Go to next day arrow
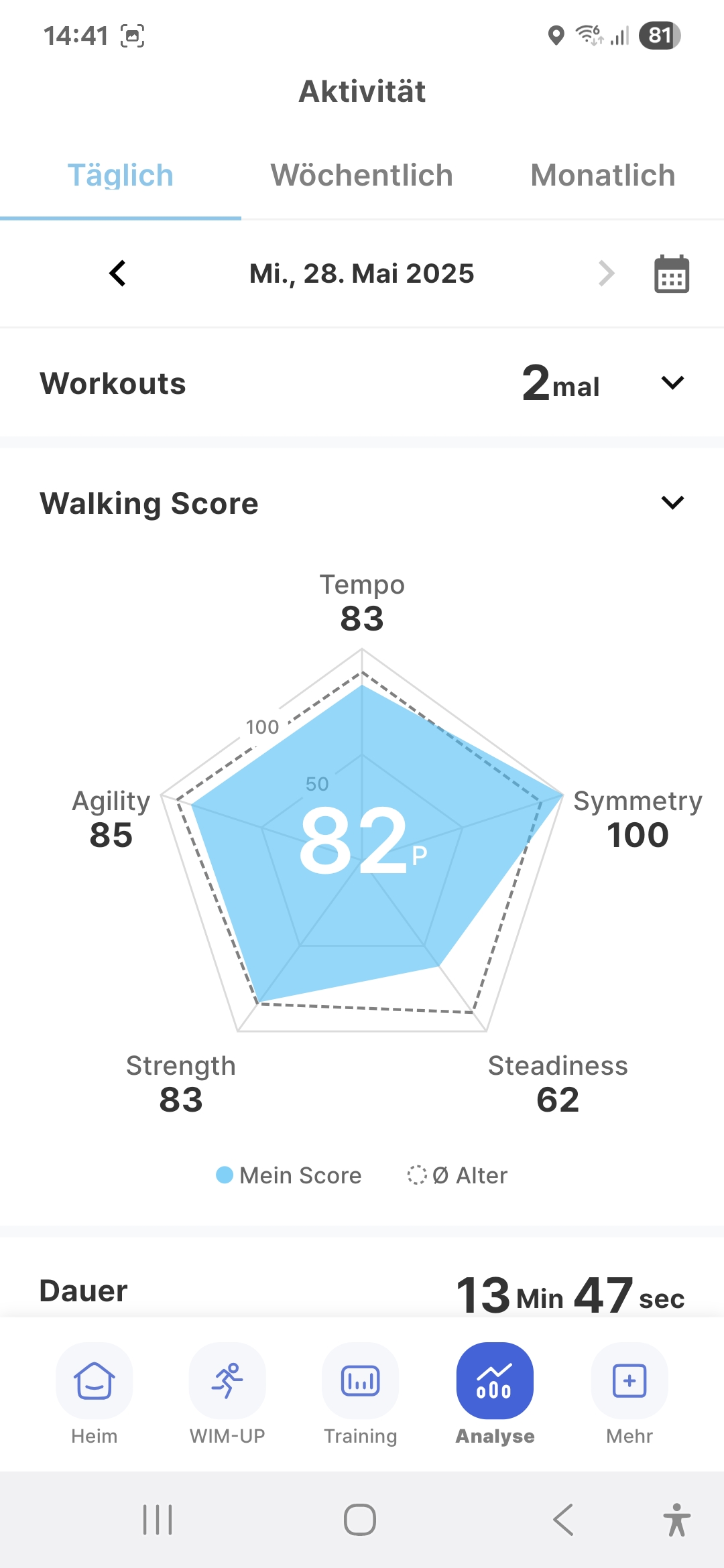The height and width of the screenshot is (1568, 724). pyautogui.click(x=606, y=273)
